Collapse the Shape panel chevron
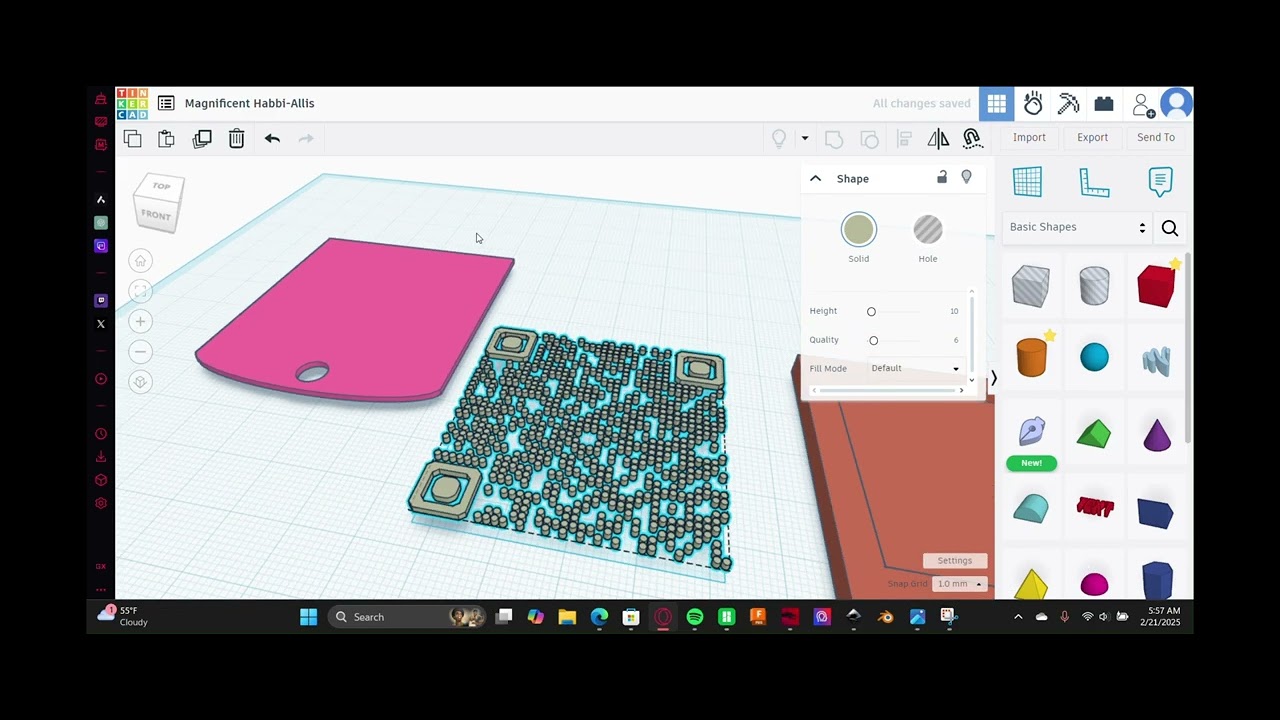 click(815, 178)
